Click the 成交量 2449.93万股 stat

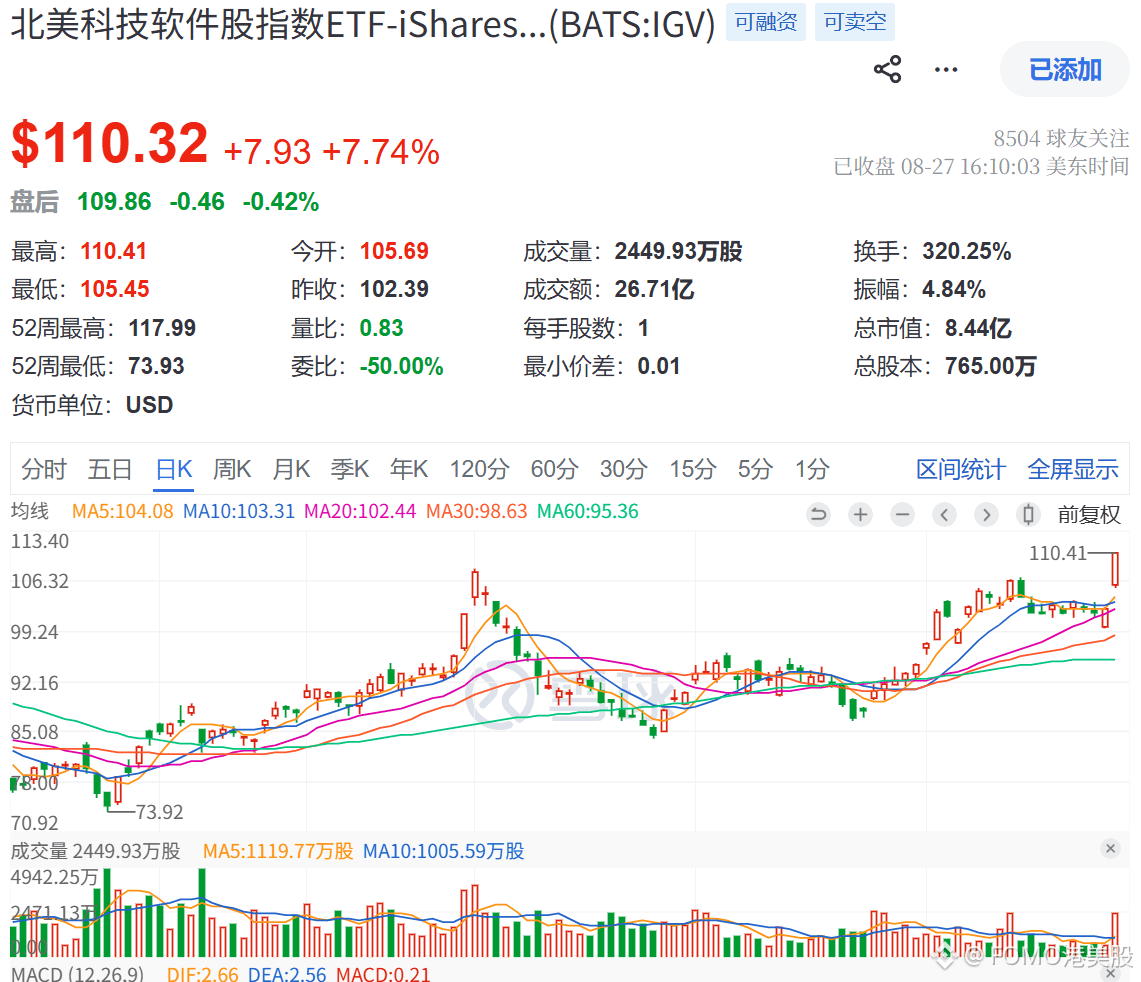632,251
